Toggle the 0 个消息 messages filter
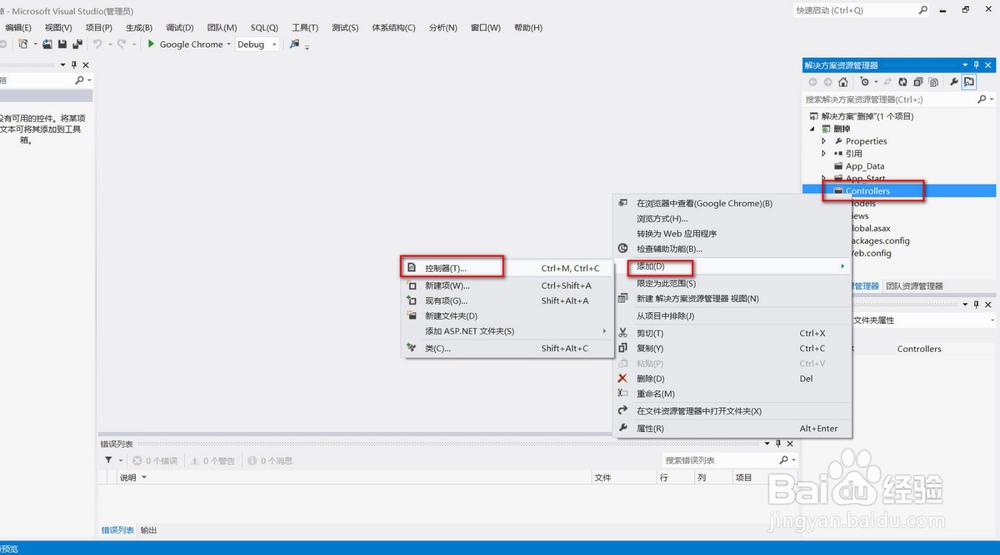 click(x=270, y=461)
